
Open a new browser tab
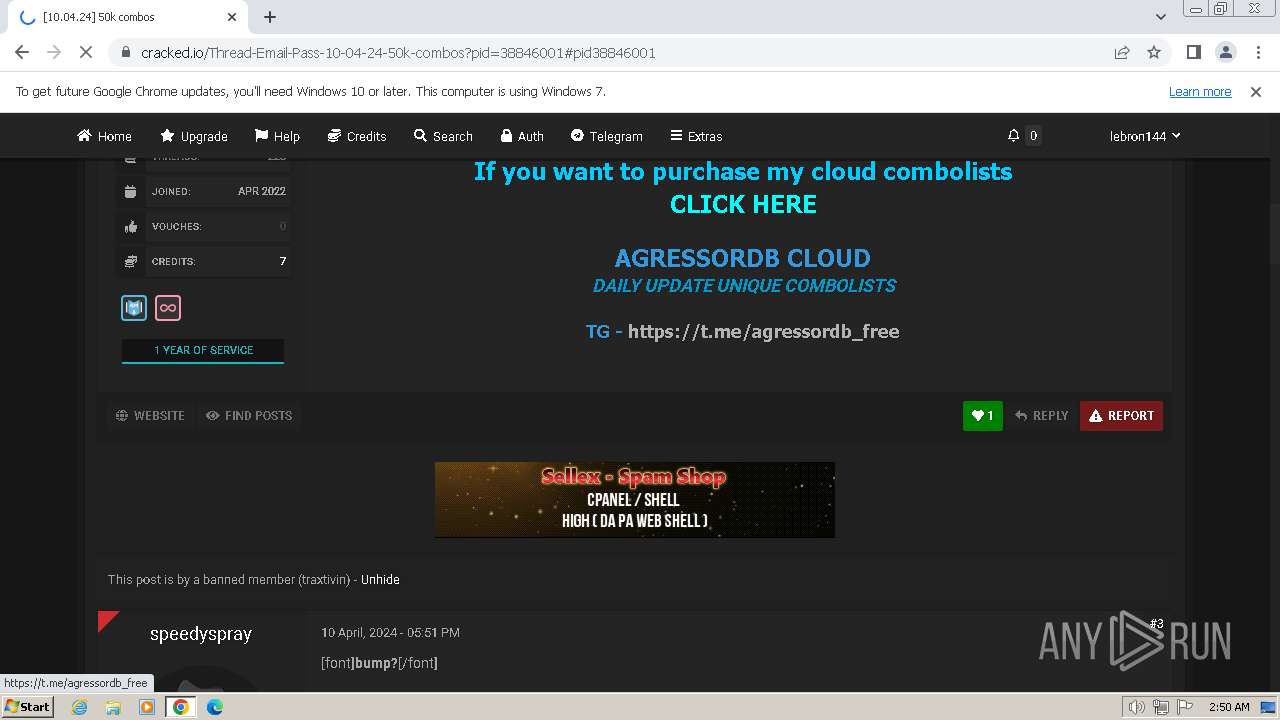270,17
